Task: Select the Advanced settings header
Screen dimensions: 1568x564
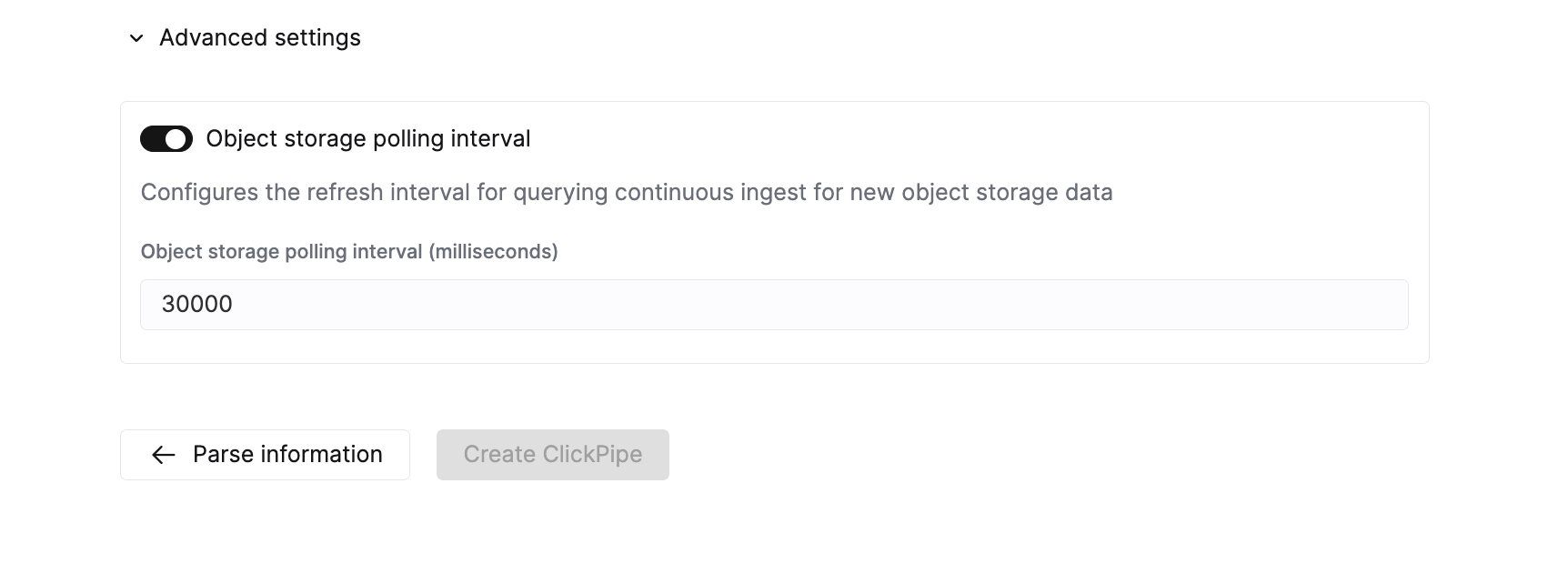Action: 259,38
